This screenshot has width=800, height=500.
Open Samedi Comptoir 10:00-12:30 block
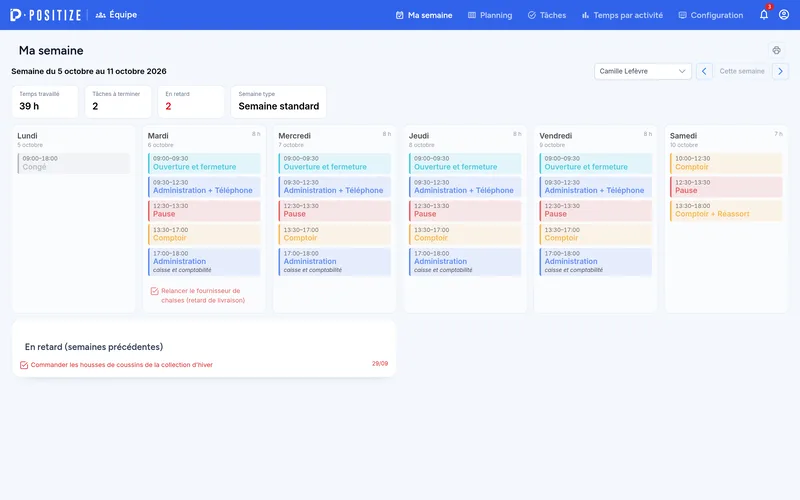tap(726, 163)
